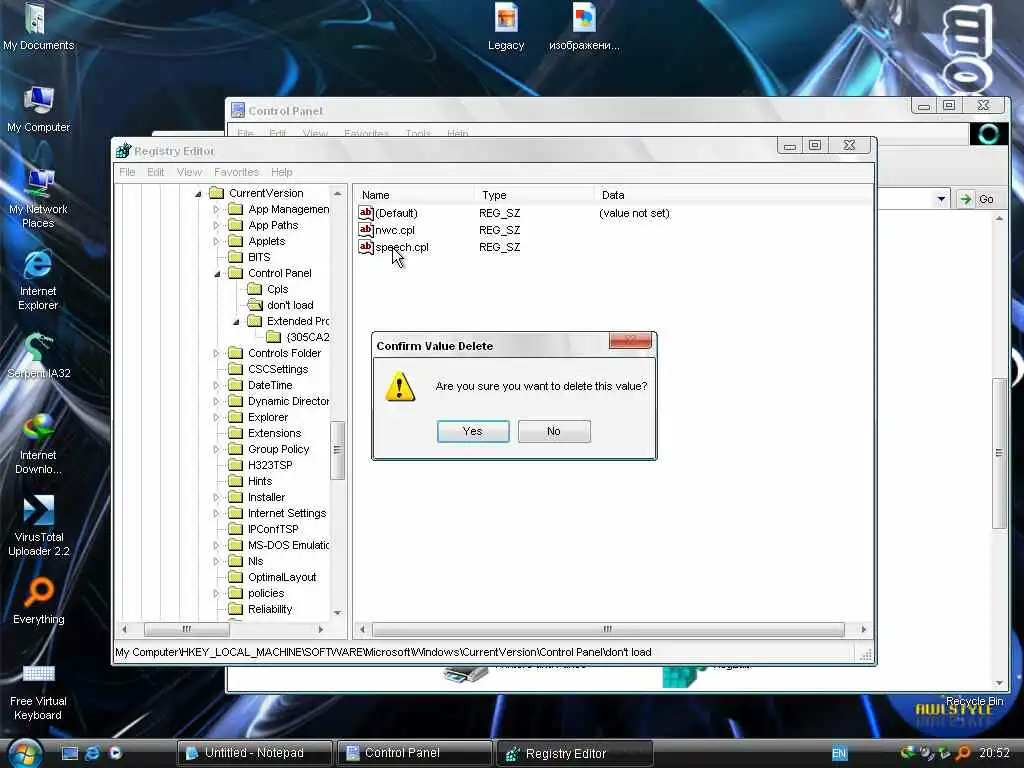Click Show Desktop quick launch icon
Screen dimensions: 1024x768
pos(70,753)
